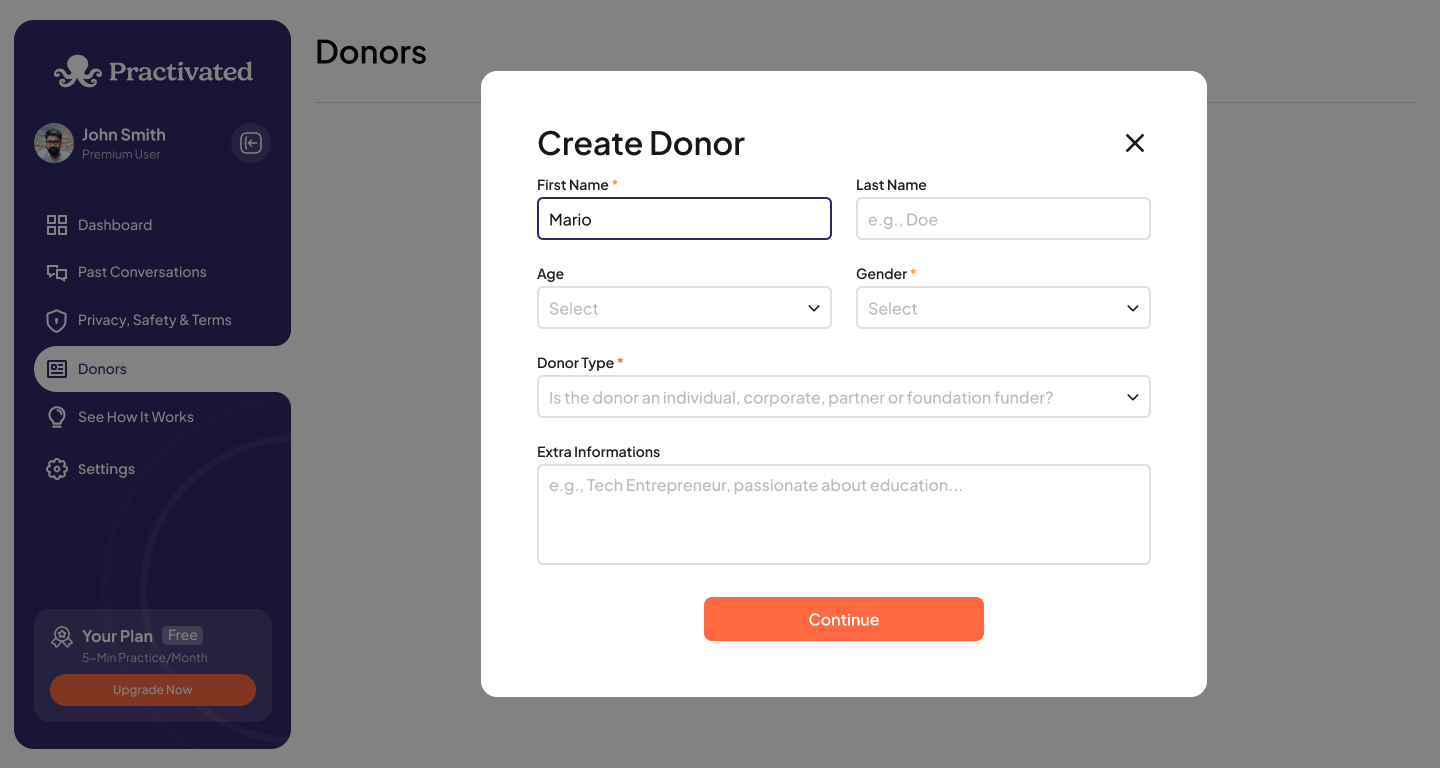Click the Donors card icon
This screenshot has width=1440, height=768.
point(57,369)
